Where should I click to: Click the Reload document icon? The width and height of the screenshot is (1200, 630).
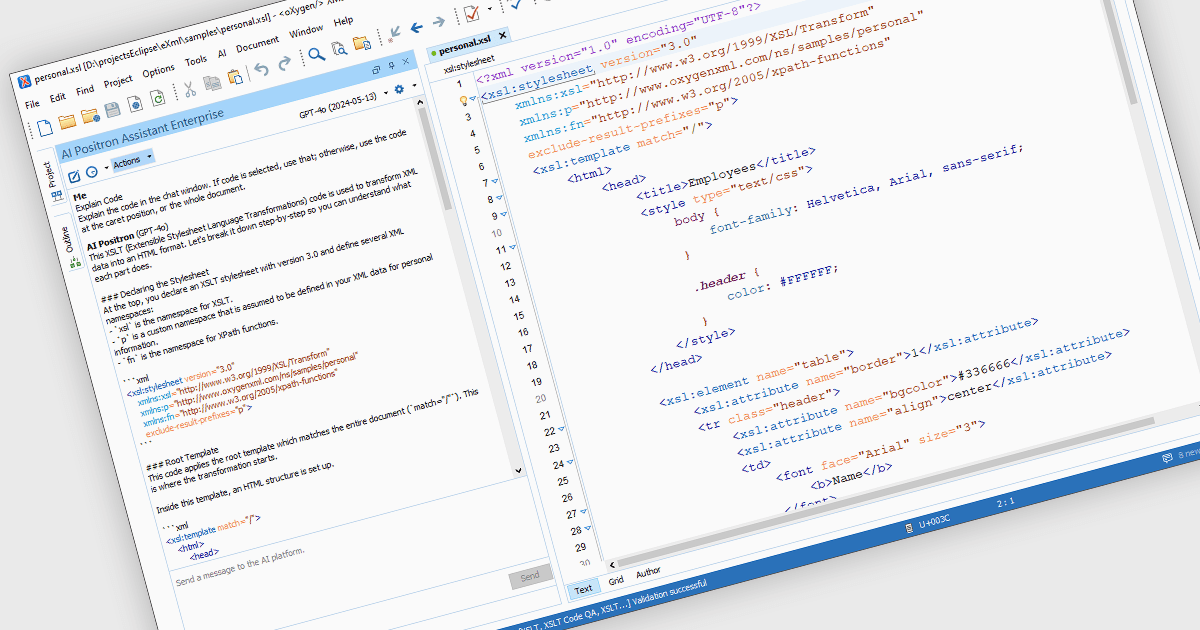click(x=157, y=98)
